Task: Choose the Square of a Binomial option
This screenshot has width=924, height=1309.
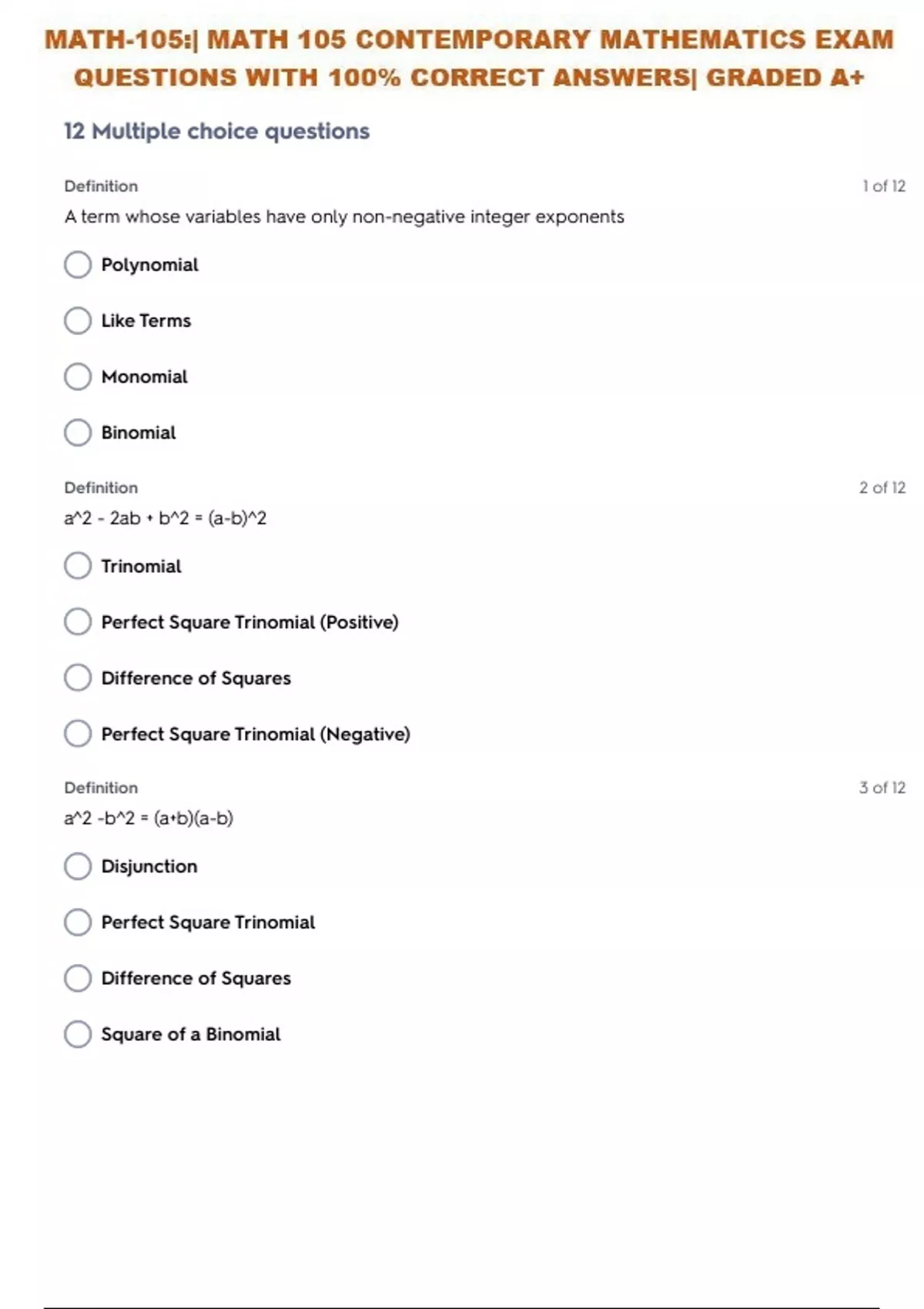Action: click(x=78, y=1034)
